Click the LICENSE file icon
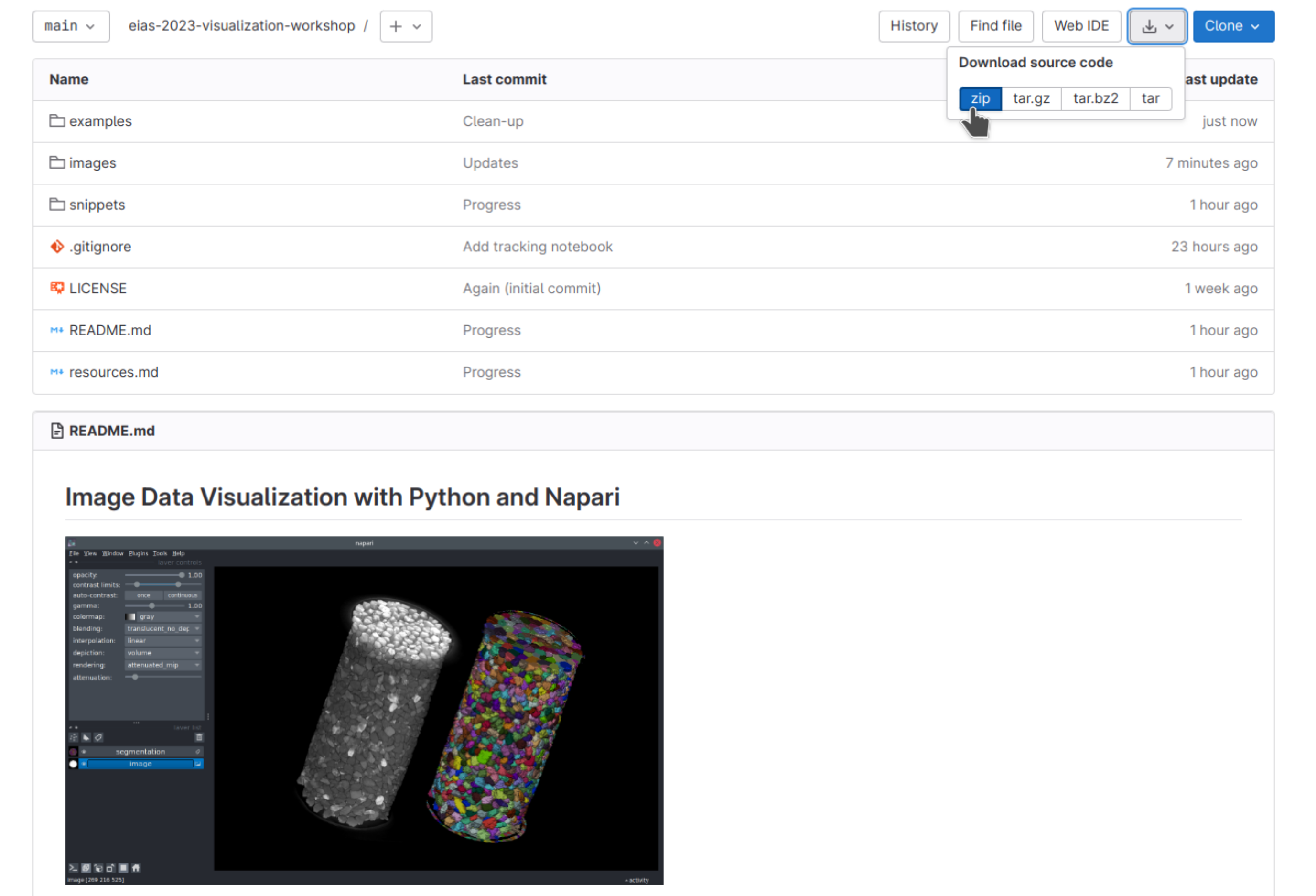1316x896 pixels. click(x=57, y=288)
